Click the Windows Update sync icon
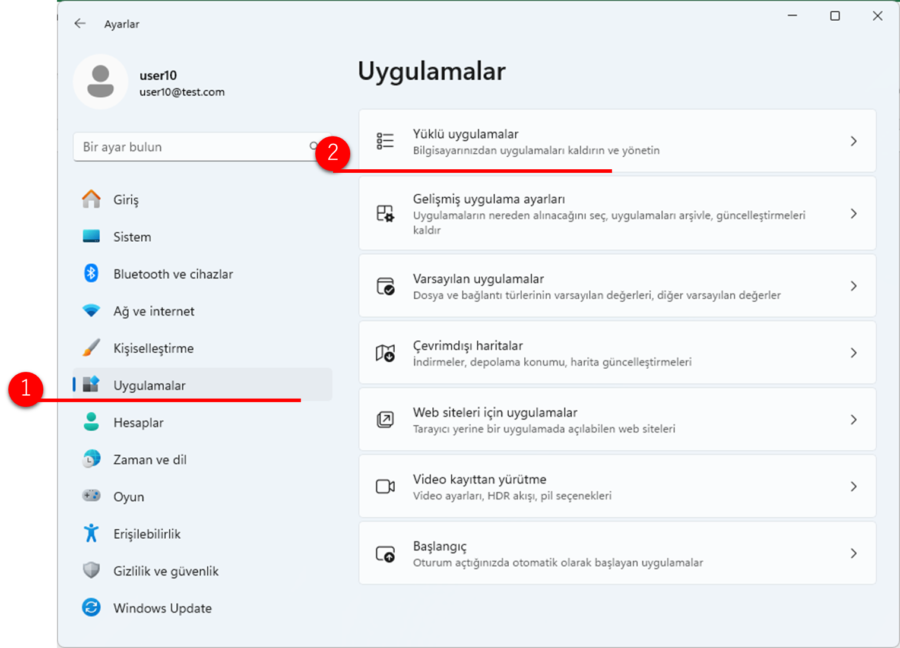Viewport: 900px width, 648px height. (x=91, y=607)
